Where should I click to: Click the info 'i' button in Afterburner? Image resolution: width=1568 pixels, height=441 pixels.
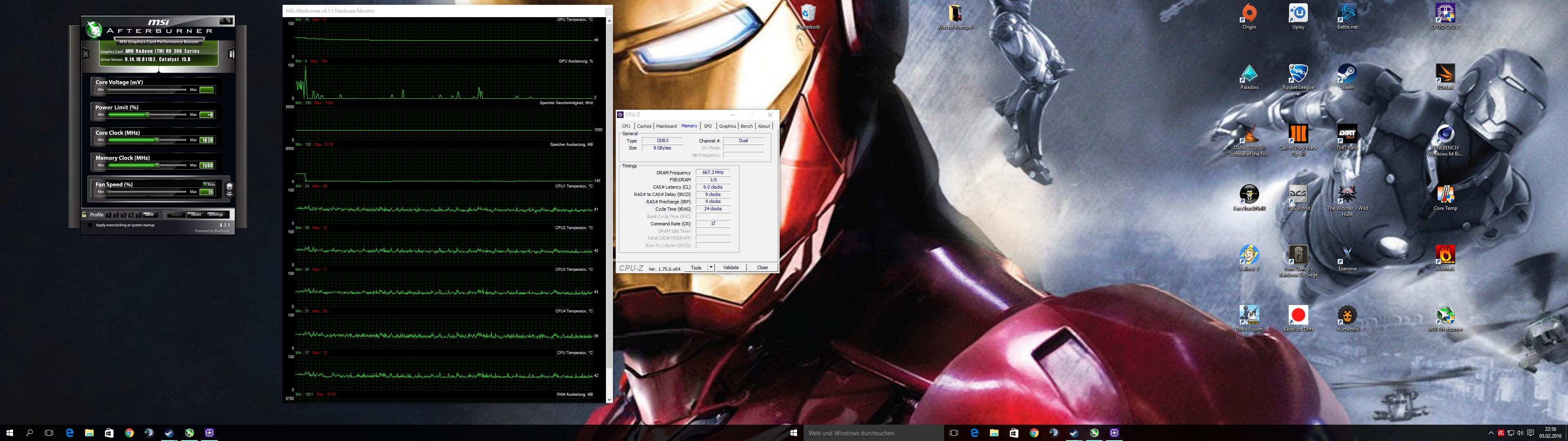point(231,54)
